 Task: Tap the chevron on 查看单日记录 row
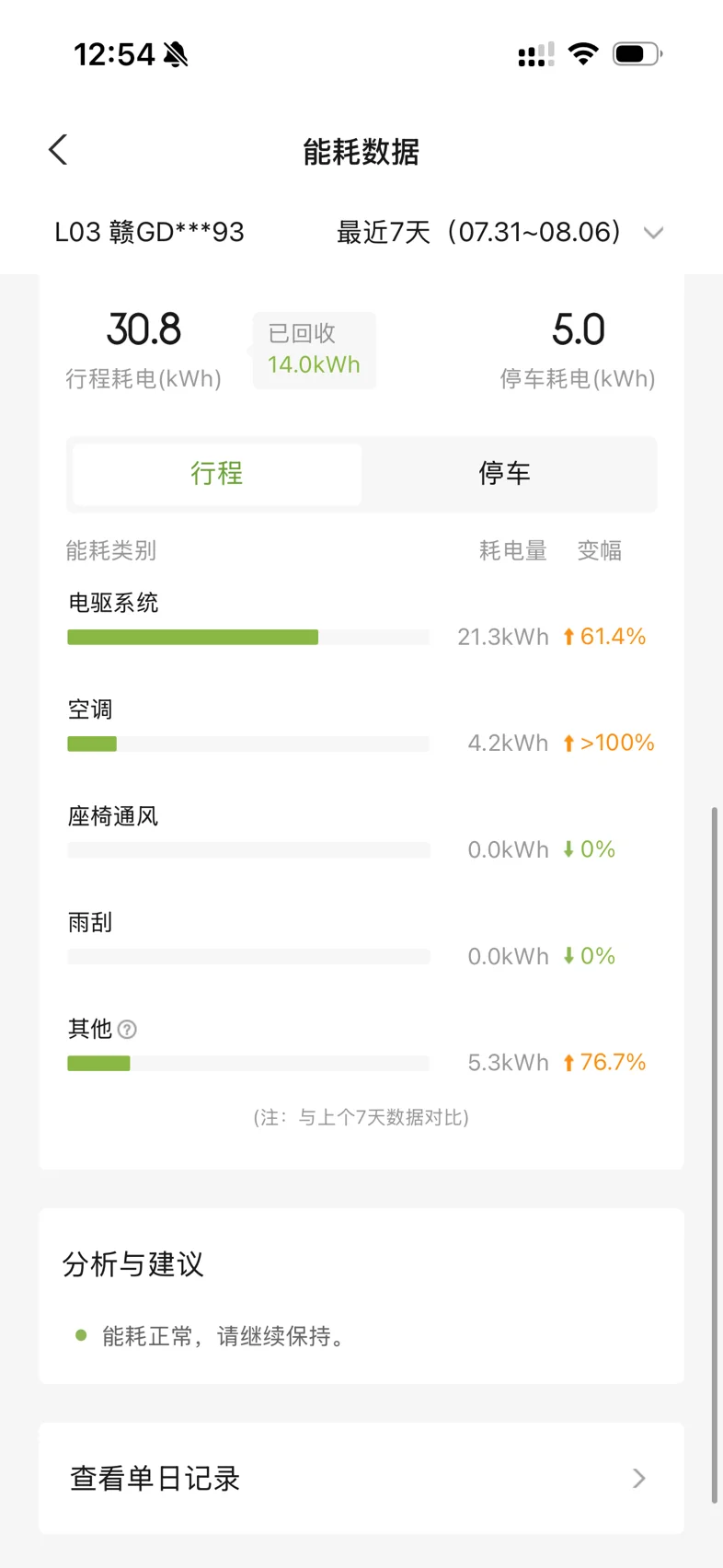639,1479
